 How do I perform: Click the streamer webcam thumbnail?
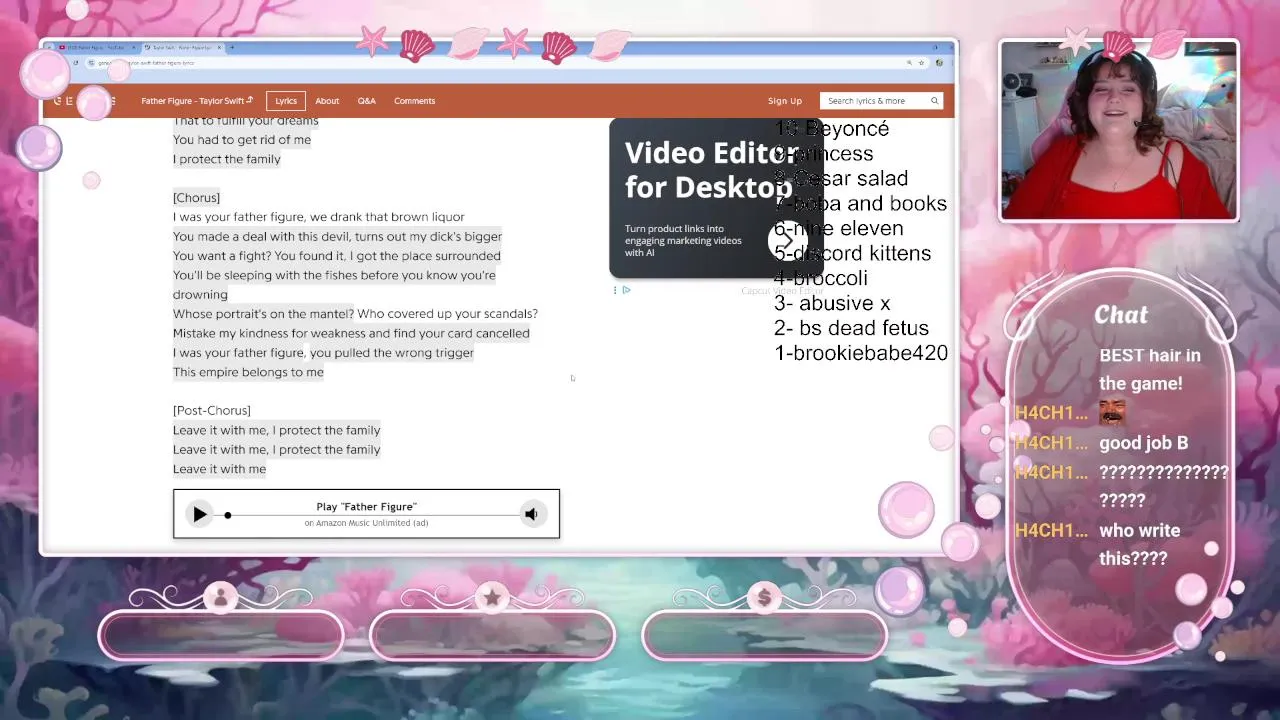(x=1119, y=131)
